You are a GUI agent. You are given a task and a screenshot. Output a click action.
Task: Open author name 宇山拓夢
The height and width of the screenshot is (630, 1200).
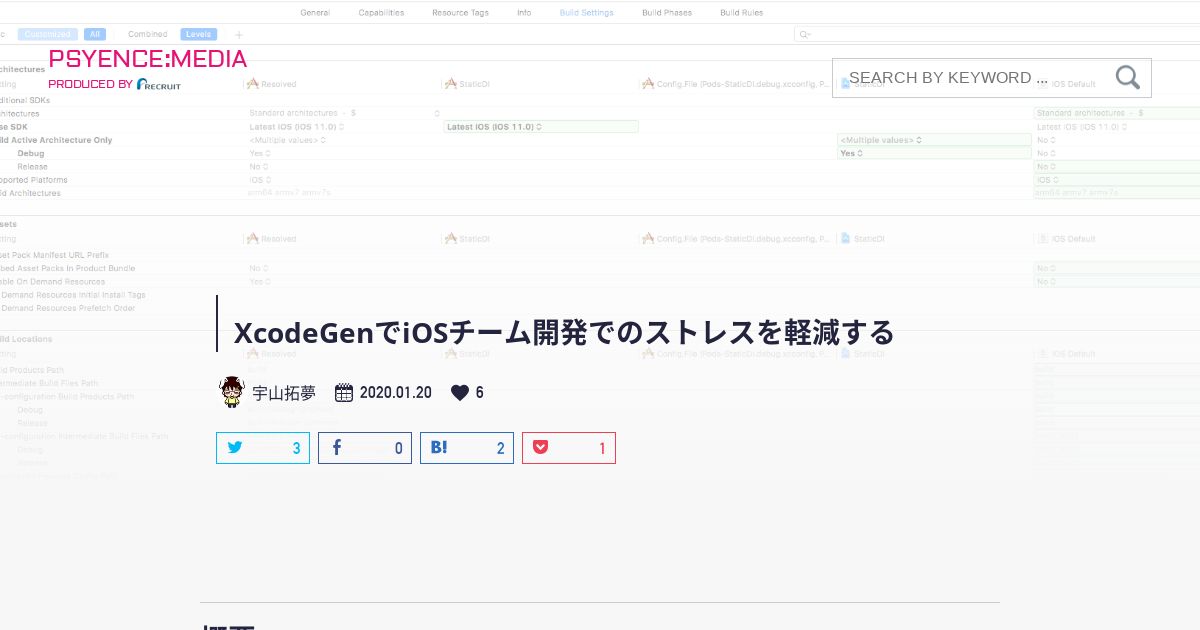tap(284, 393)
